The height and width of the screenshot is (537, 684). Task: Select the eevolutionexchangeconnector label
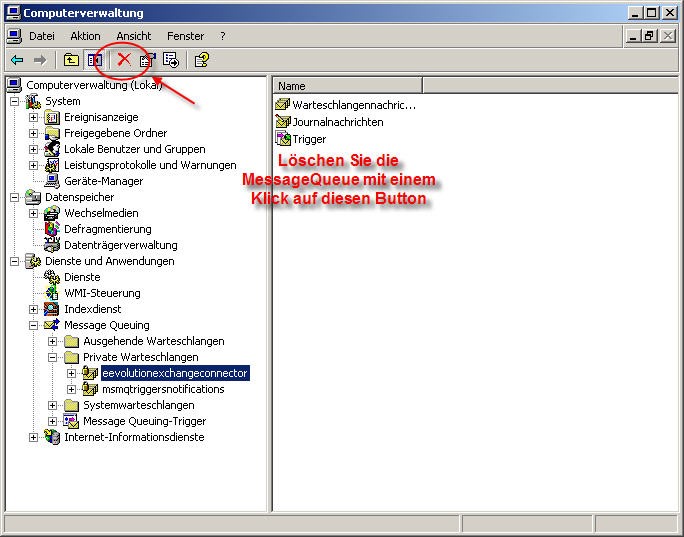175,373
